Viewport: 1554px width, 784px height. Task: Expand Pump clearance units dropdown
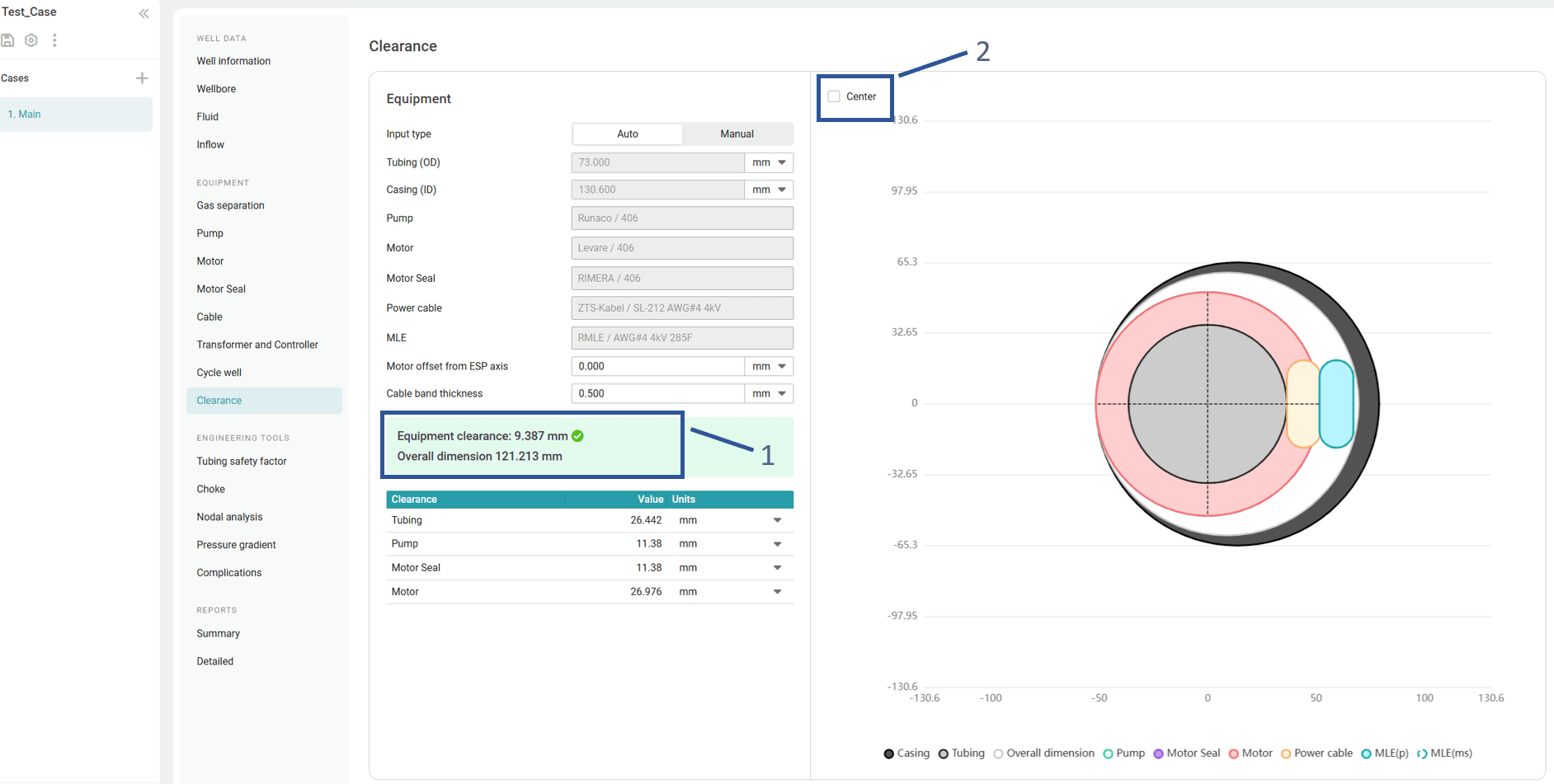[777, 544]
